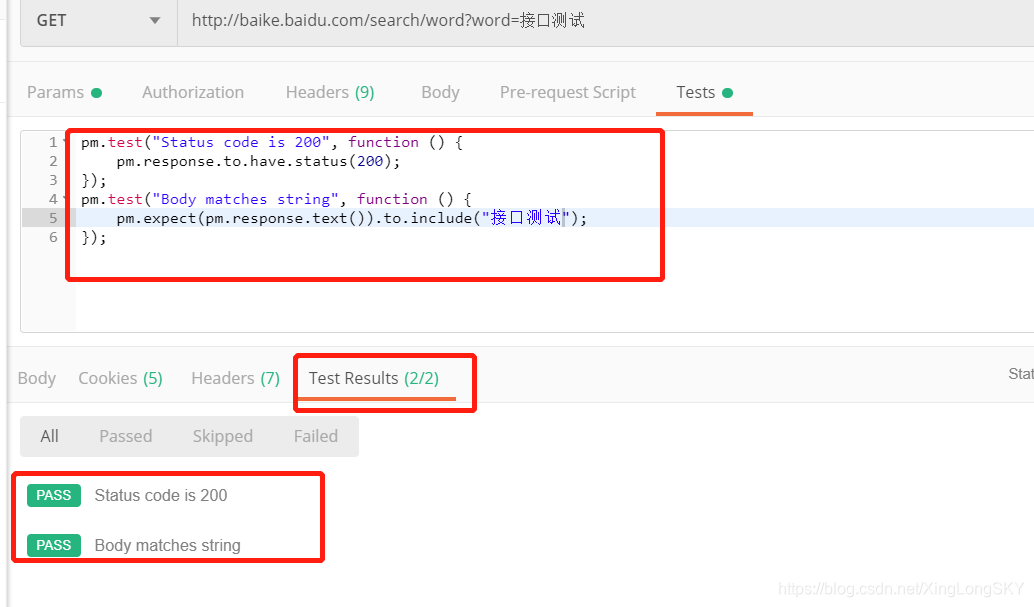The width and height of the screenshot is (1034, 607).
Task: Filter test results by Skipped
Action: 223,436
